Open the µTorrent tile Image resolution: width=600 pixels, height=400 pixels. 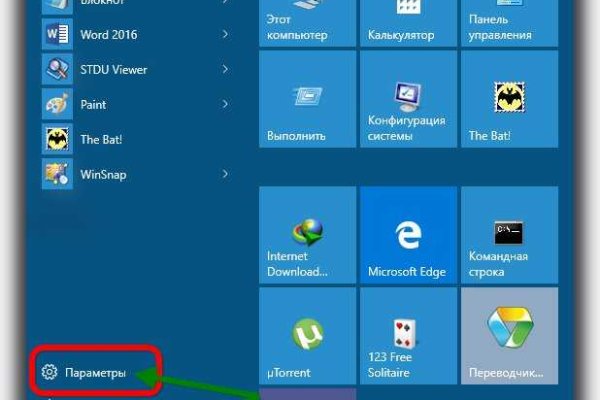[307, 336]
